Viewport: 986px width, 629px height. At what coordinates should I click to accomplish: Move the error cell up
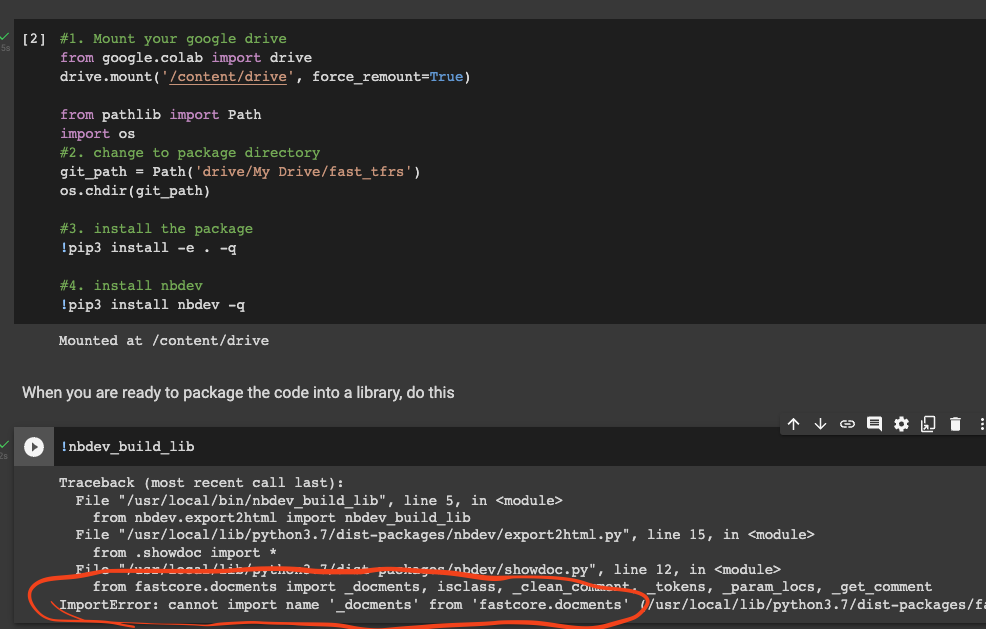(x=793, y=423)
